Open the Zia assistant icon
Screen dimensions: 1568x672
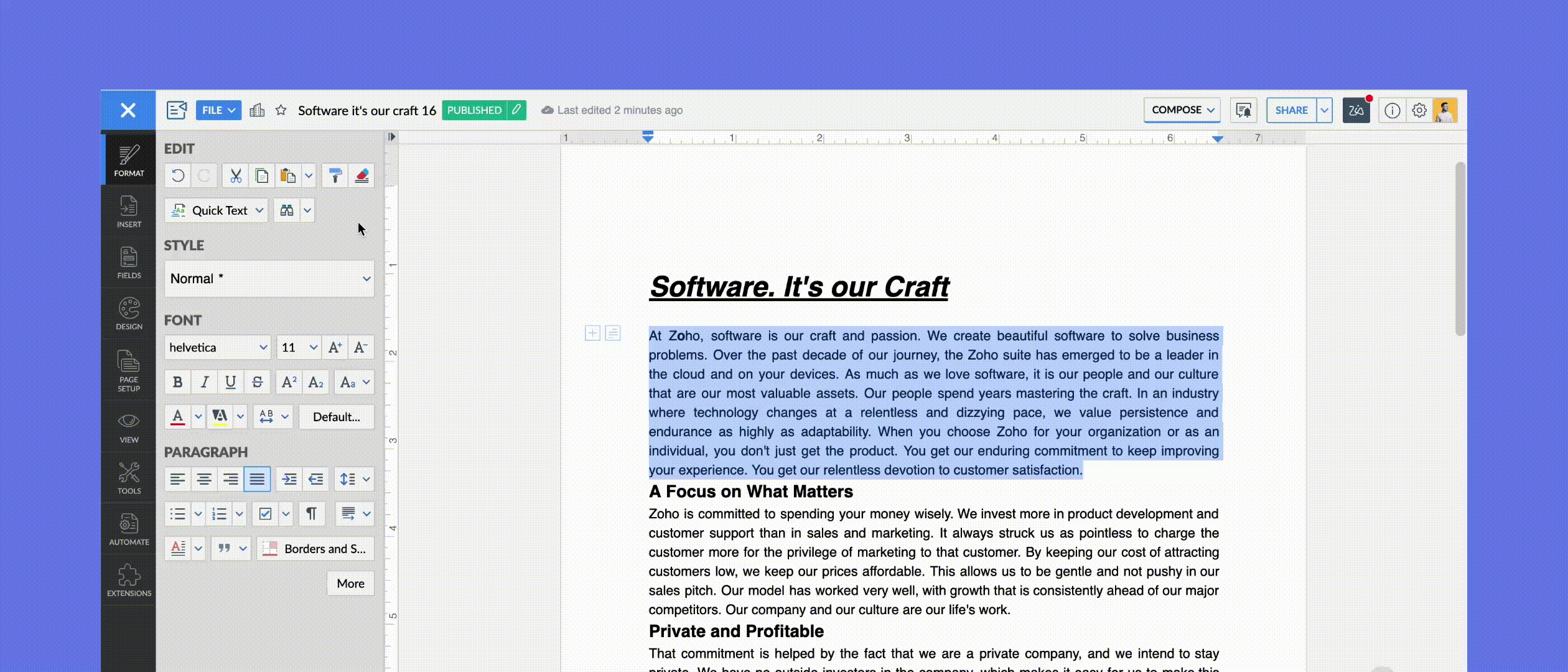tap(1356, 110)
